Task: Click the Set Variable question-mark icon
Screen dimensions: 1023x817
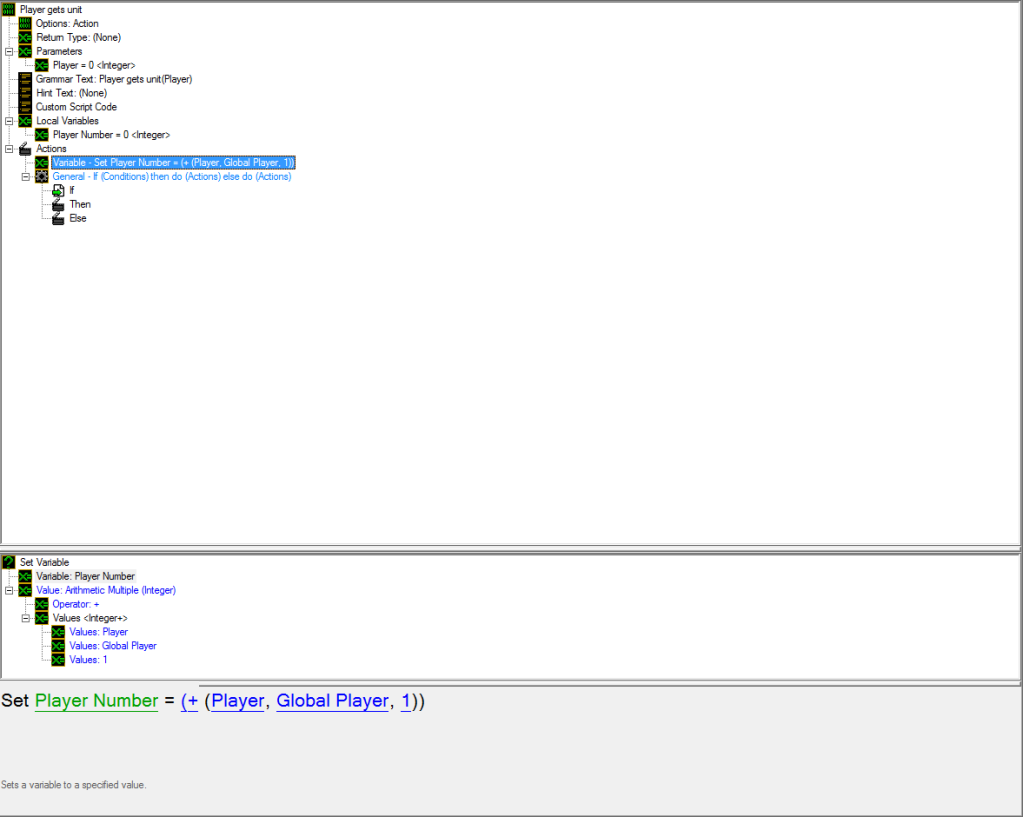Action: click(8, 562)
